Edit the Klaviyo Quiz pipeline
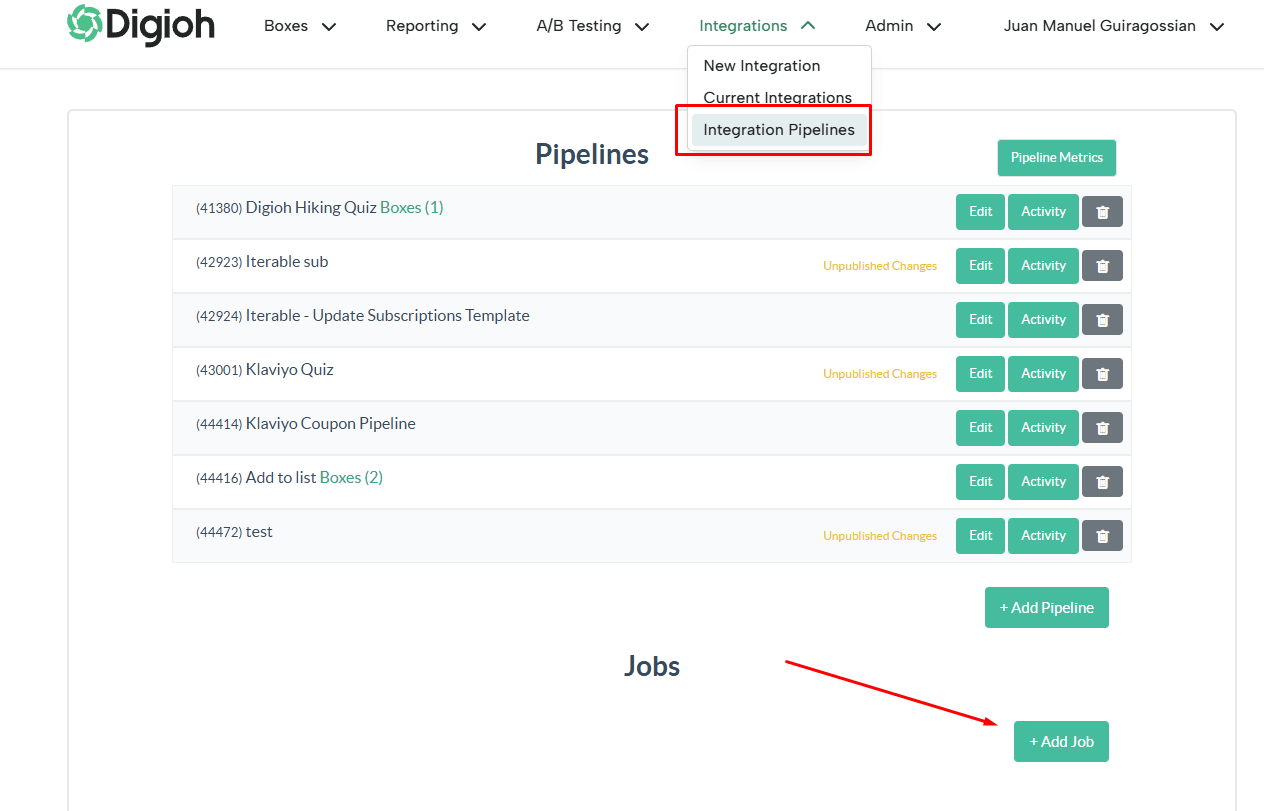 click(979, 373)
